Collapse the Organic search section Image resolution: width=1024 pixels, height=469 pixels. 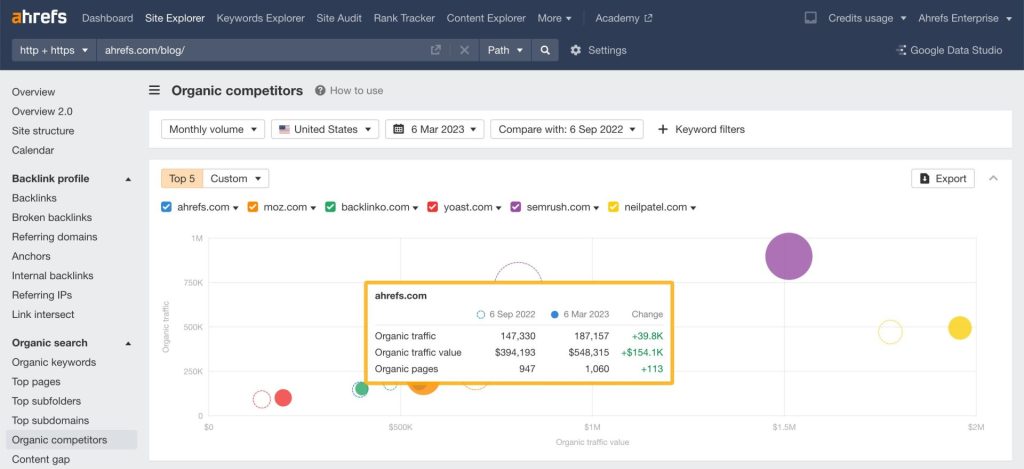pyautogui.click(x=129, y=343)
